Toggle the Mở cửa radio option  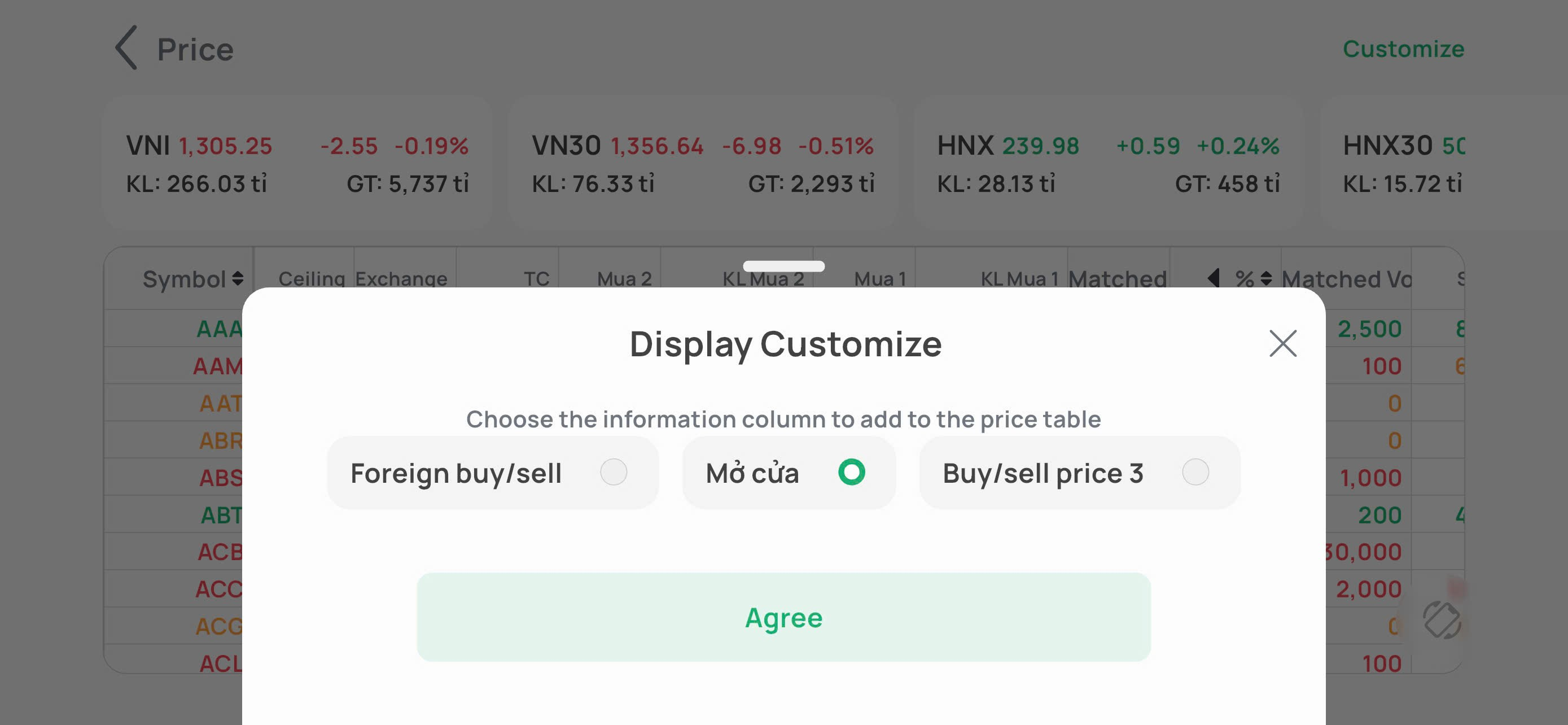click(x=851, y=473)
